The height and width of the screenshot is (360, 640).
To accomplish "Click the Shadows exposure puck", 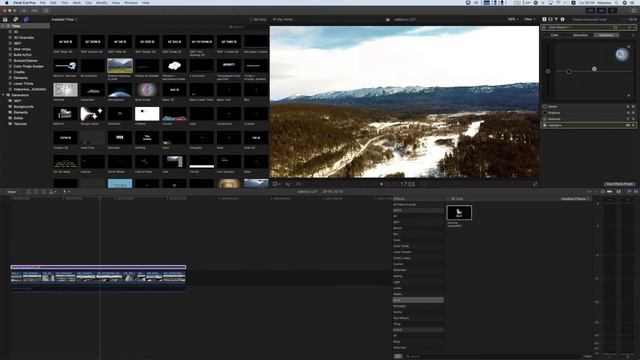I will point(569,71).
